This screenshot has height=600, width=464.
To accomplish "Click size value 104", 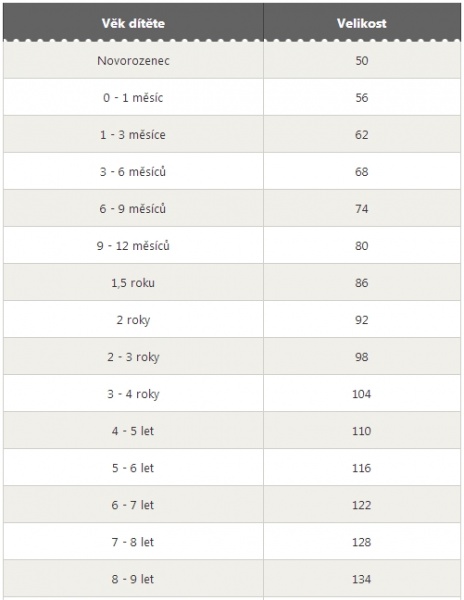I will point(361,394).
